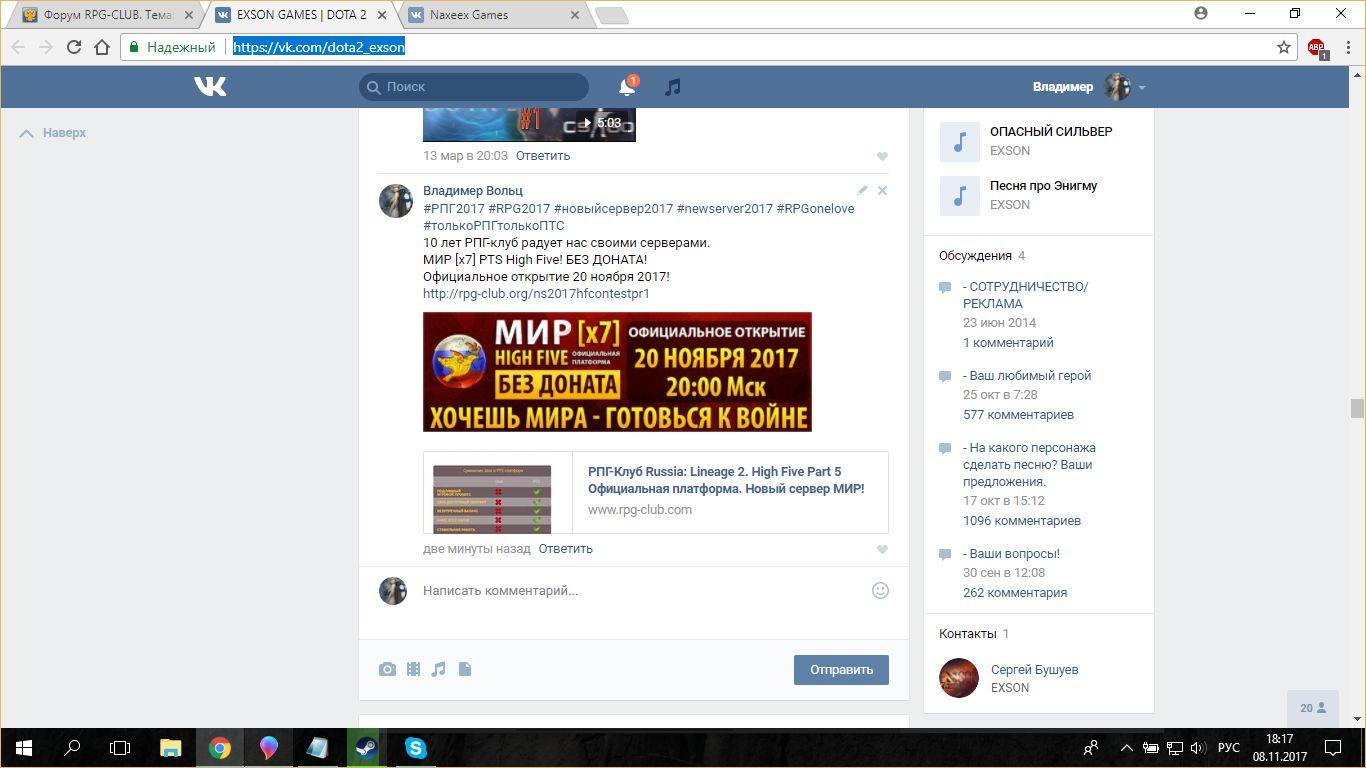Show hidden system tray icons
The width and height of the screenshot is (1366, 768).
pos(1127,747)
